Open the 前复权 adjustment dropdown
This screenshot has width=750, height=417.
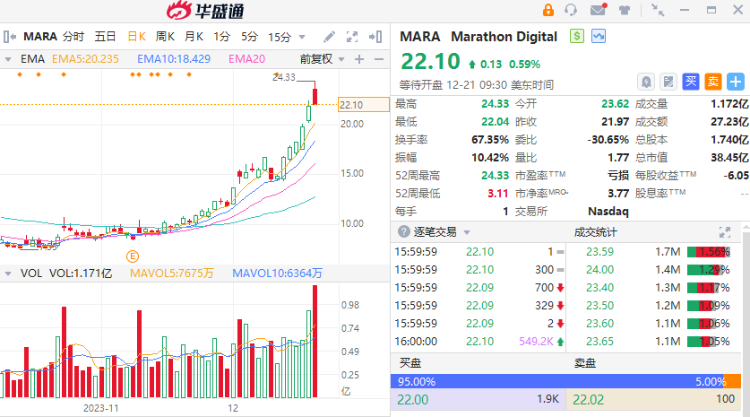[342, 59]
